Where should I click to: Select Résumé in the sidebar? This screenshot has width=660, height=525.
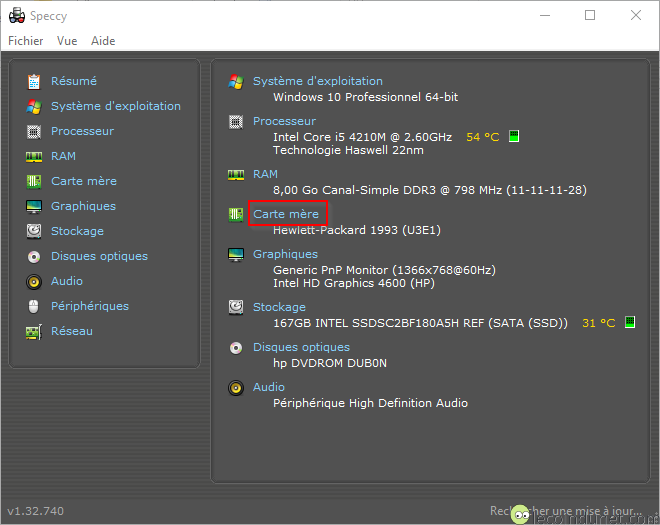point(74,81)
